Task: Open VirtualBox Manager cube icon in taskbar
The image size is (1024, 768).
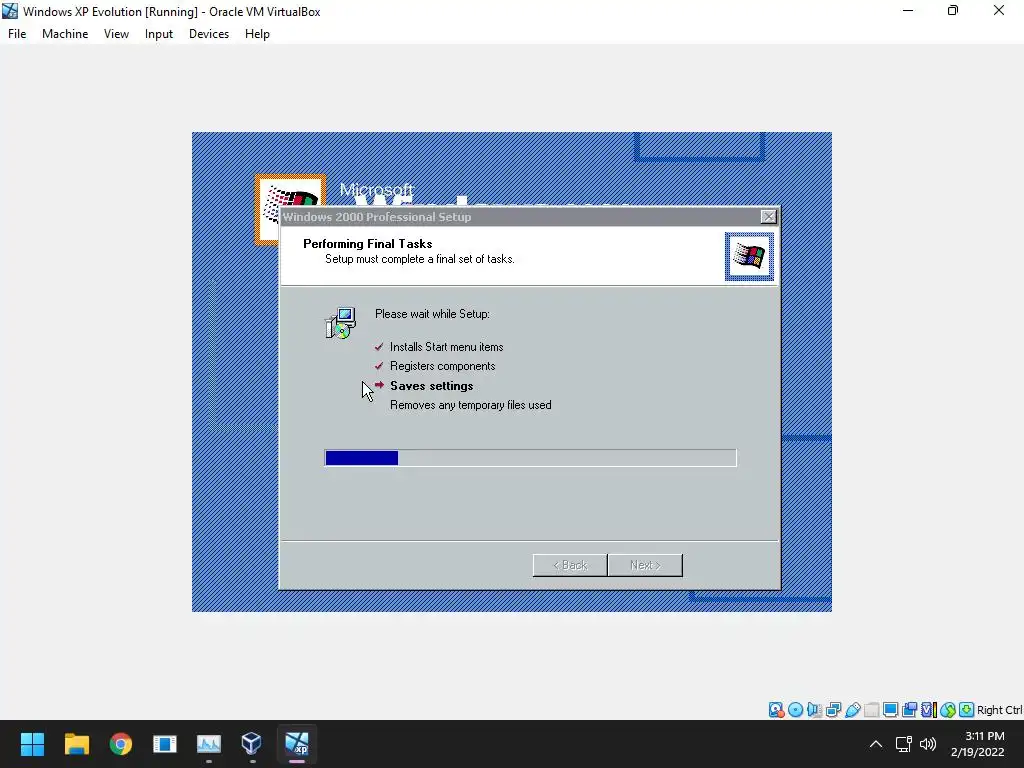Action: [x=252, y=743]
